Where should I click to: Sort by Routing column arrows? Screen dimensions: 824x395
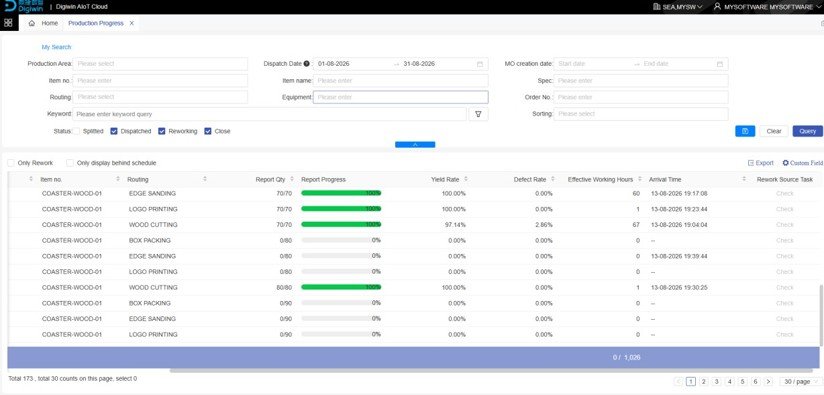coord(204,180)
